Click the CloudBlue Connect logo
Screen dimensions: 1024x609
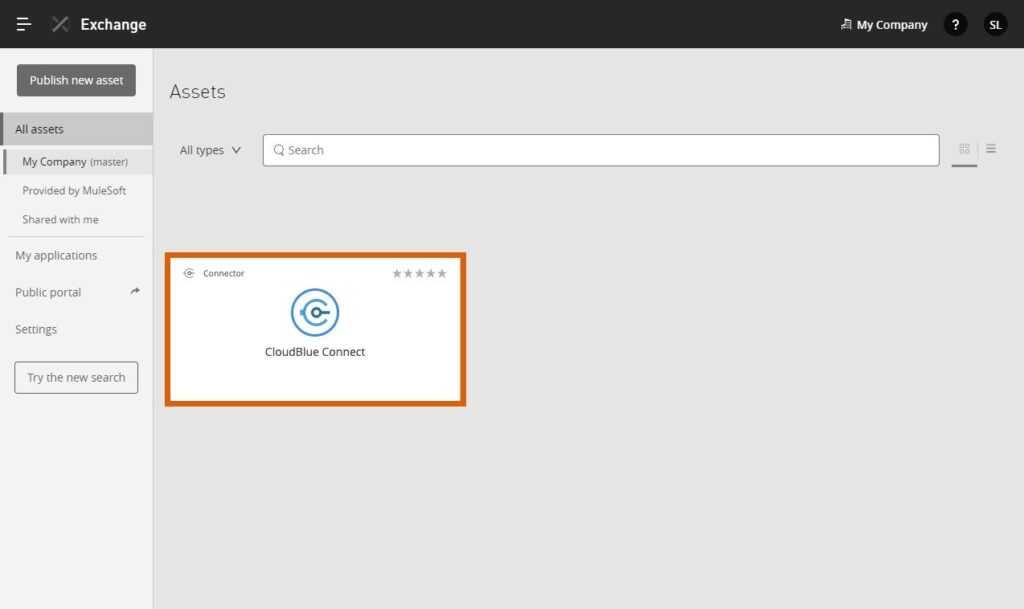click(315, 312)
